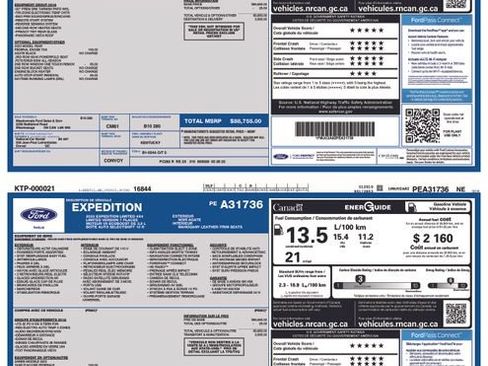Image resolution: width=488 pixels, height=366 pixels.
Task: Click the FordPass Connect header in upper sticker
Action: coord(436,20)
